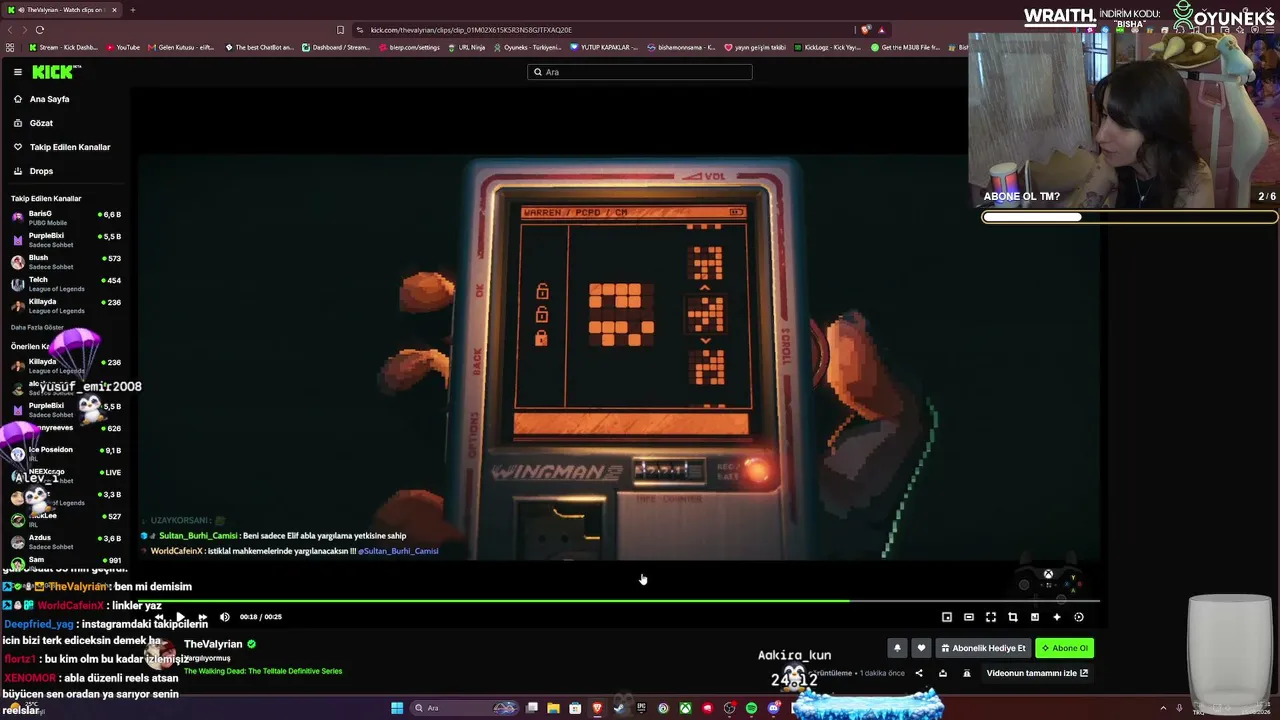Open Brave Shields icon in address bar
This screenshot has width=1280, height=720.
(x=866, y=30)
